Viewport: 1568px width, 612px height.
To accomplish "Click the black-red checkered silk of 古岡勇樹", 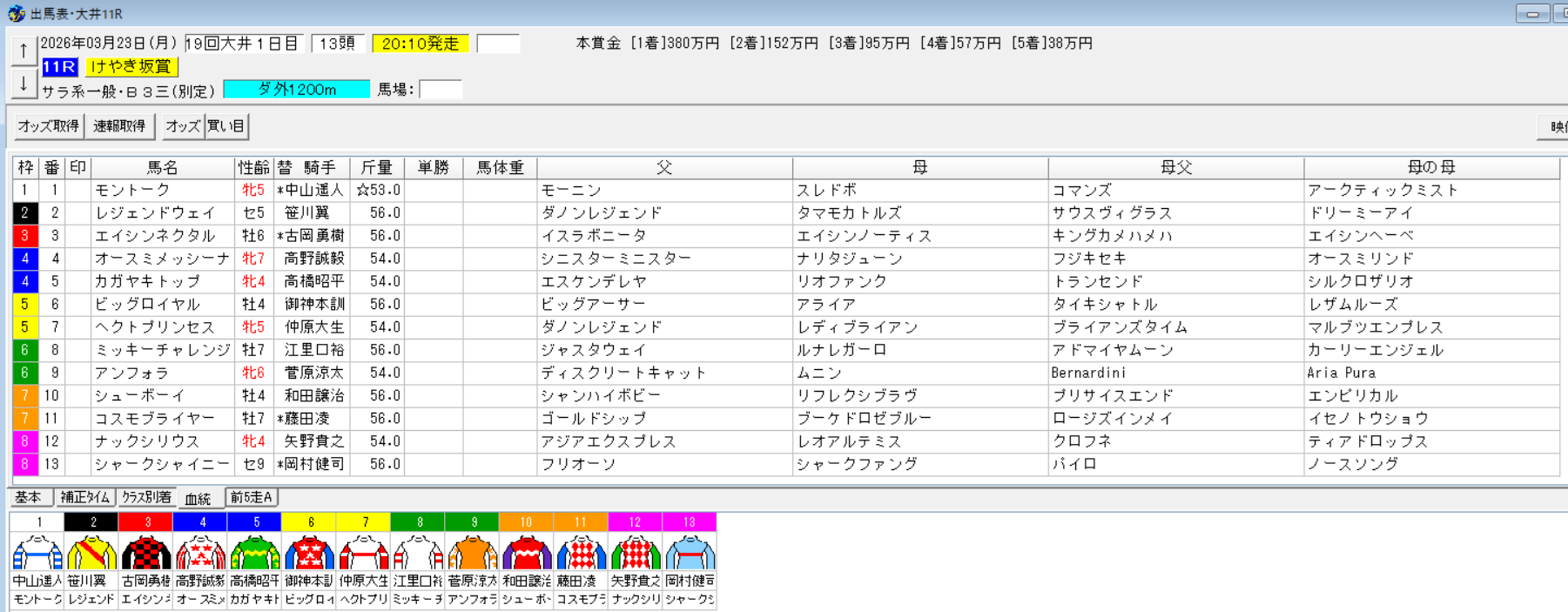I will coord(146,553).
